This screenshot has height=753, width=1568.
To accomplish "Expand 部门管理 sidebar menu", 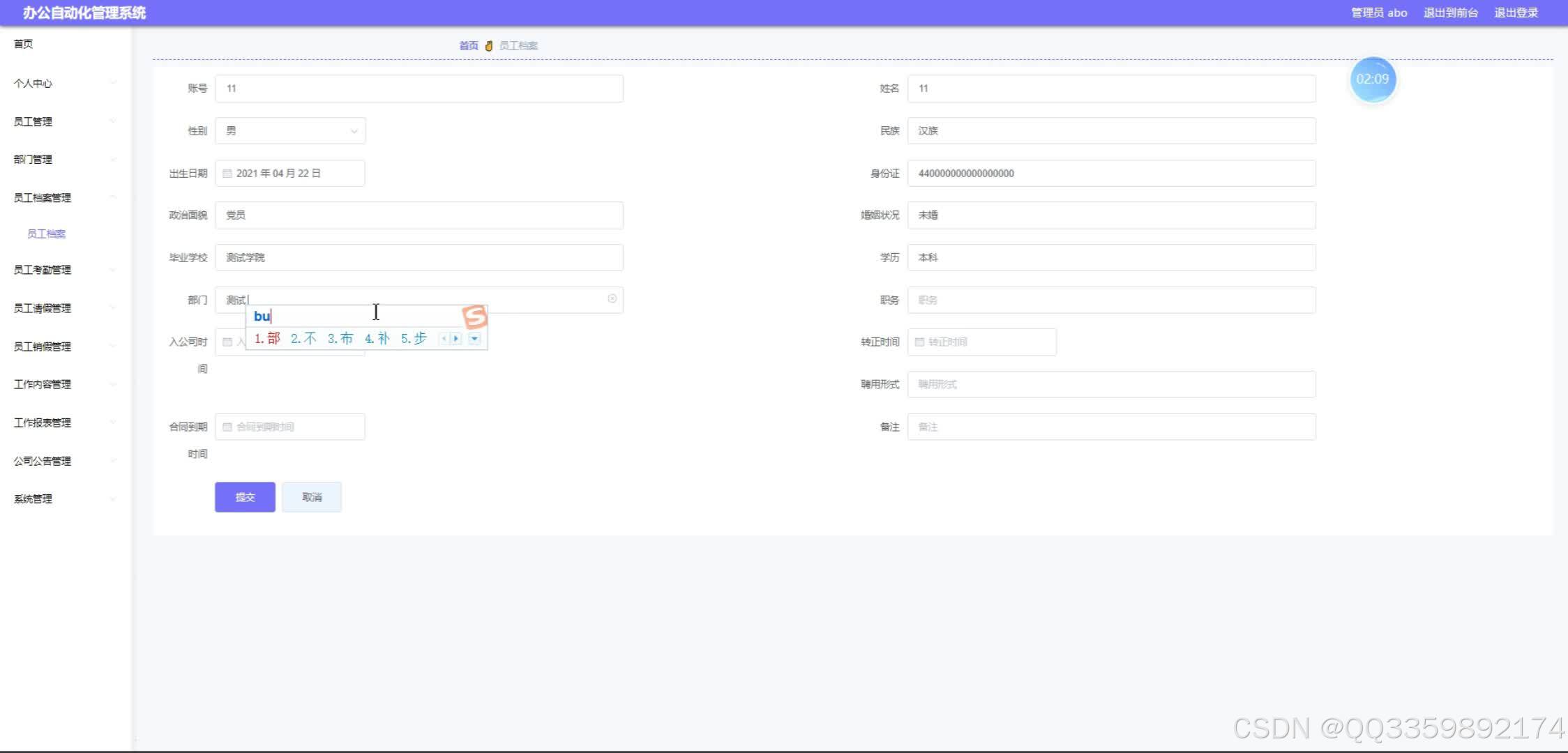I will click(65, 160).
